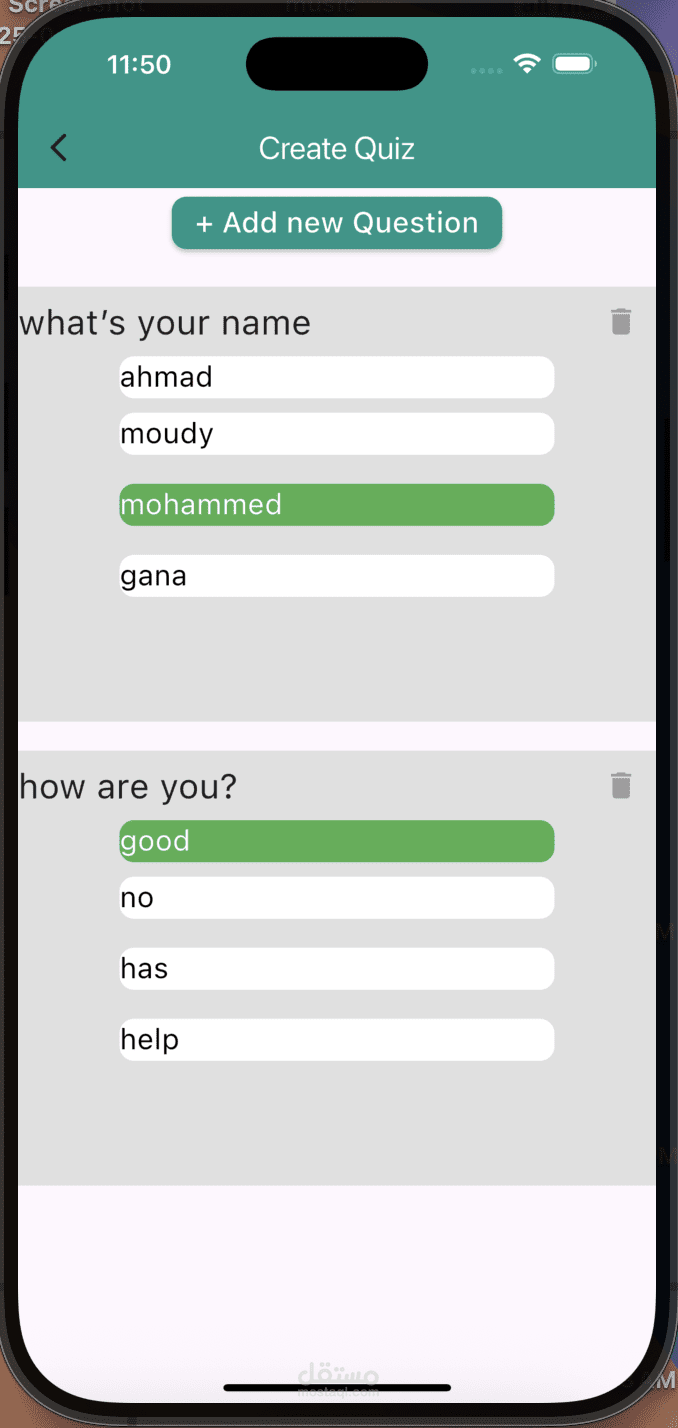Tap the Wi-Fi status icon
This screenshot has width=678, height=1428.
[526, 65]
